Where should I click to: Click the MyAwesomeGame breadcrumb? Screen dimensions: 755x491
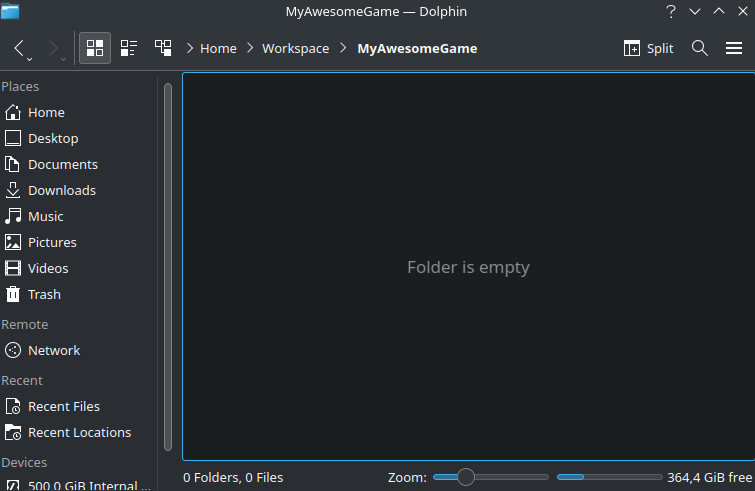(x=417, y=48)
